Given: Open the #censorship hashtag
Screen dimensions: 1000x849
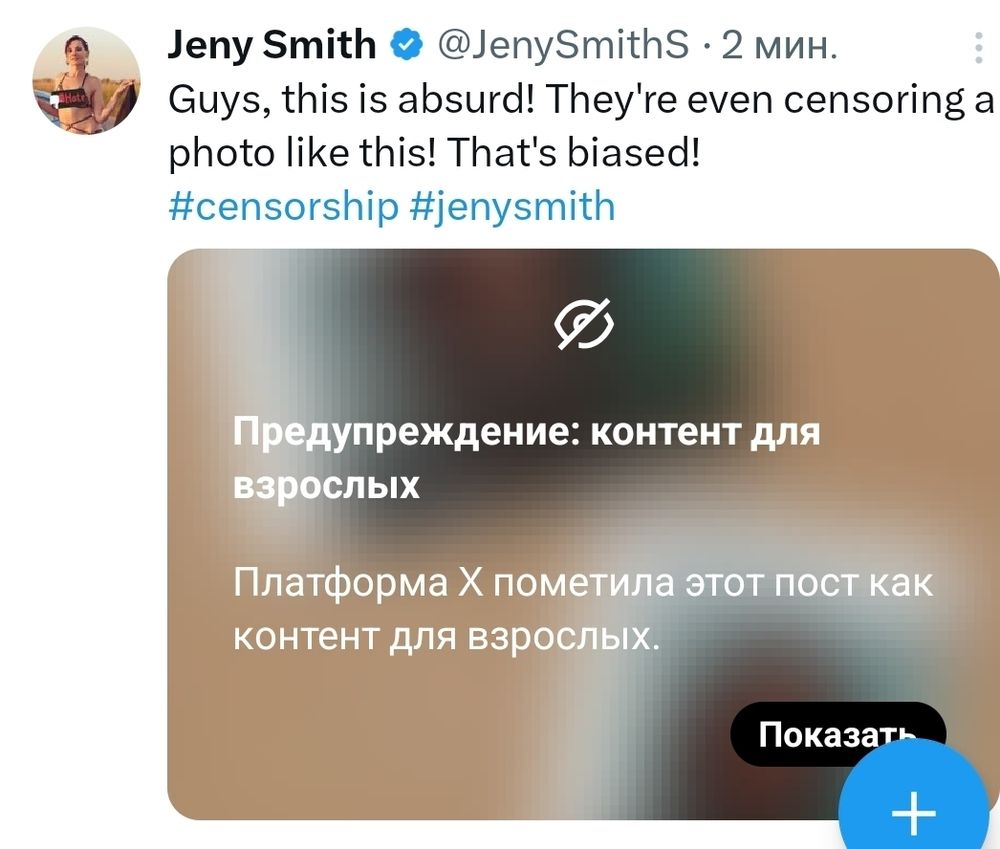Looking at the screenshot, I should click(284, 207).
